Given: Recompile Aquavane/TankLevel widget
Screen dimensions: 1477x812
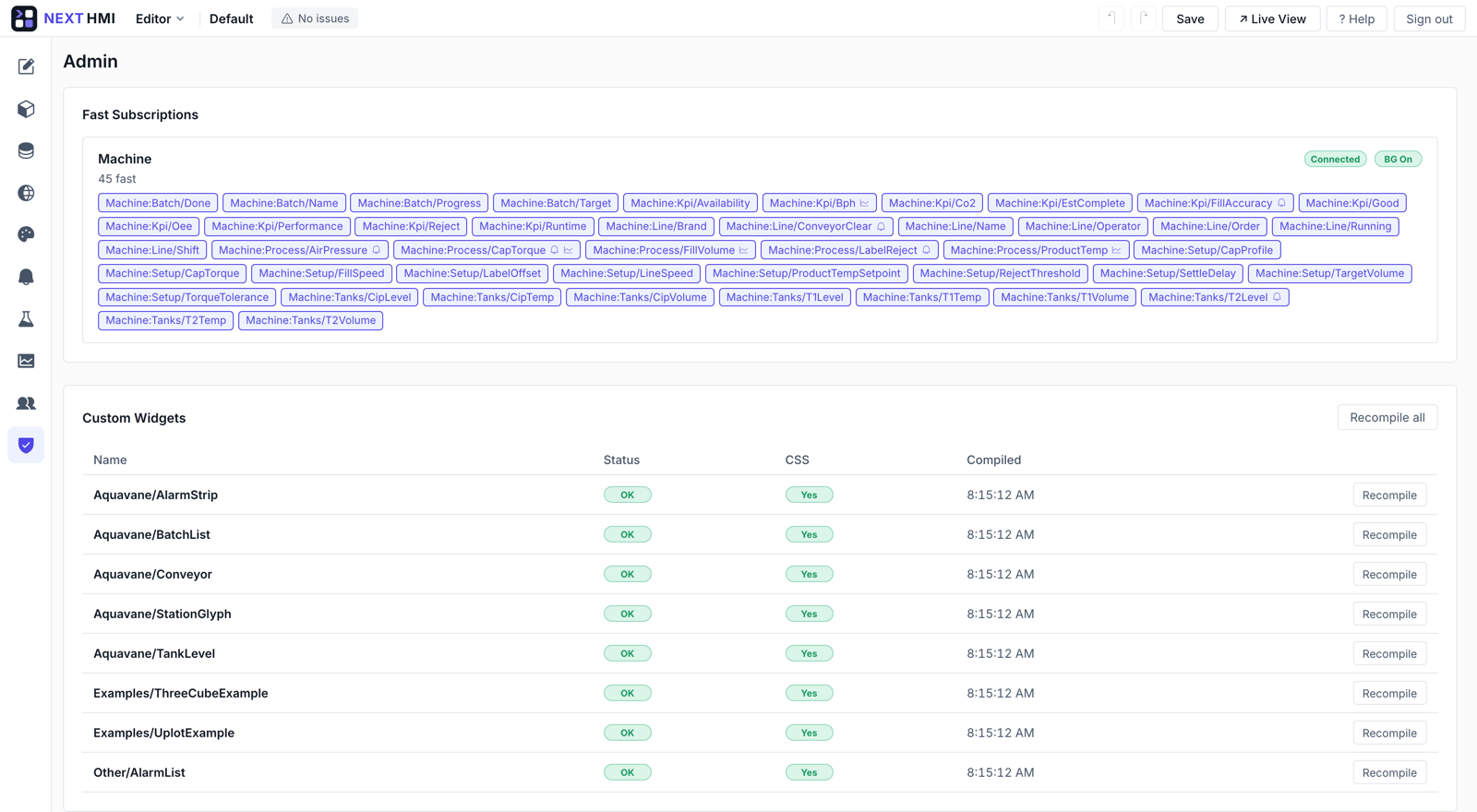Looking at the screenshot, I should [1389, 654].
